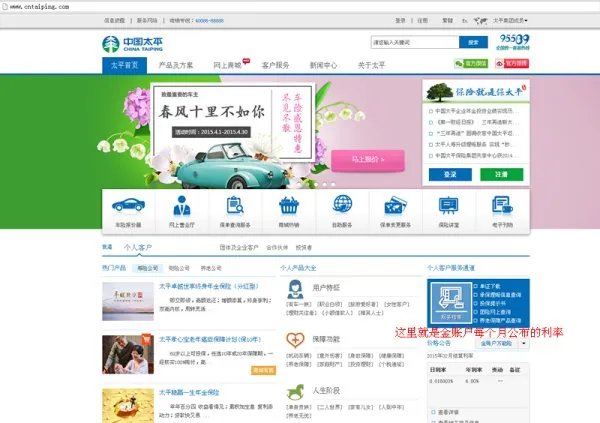Select the 养老公司 hot products subtab

pos(211,268)
